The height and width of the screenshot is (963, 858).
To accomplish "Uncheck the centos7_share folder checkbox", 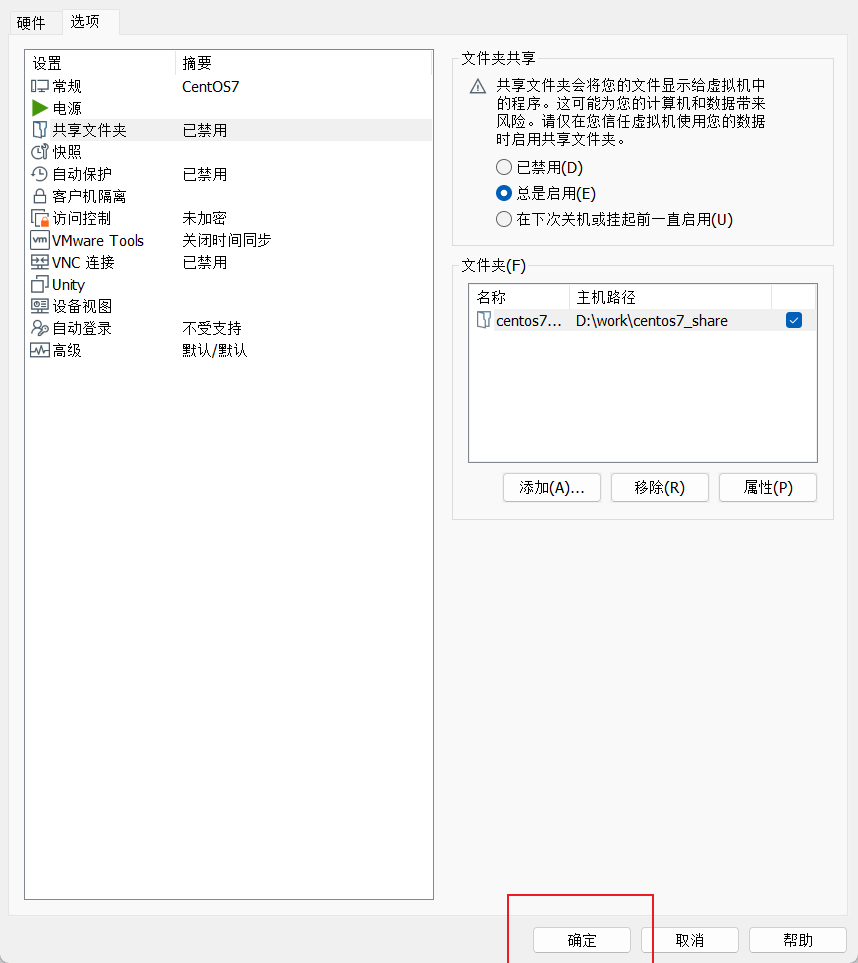I will coord(794,320).
